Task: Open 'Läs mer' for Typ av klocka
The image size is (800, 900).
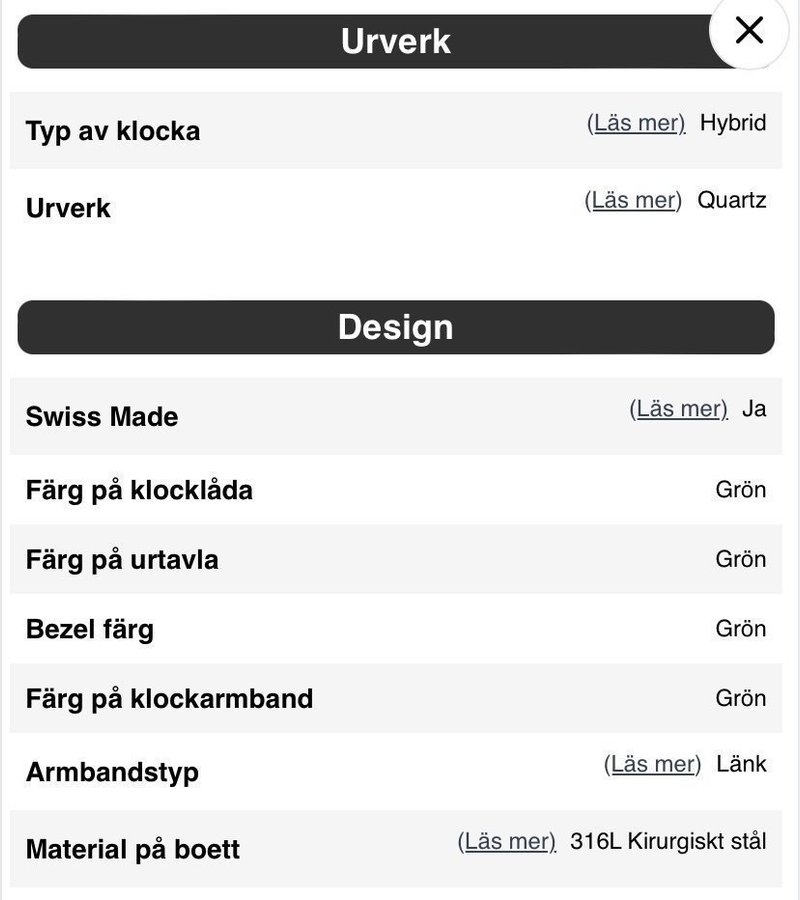Action: pyautogui.click(x=636, y=123)
